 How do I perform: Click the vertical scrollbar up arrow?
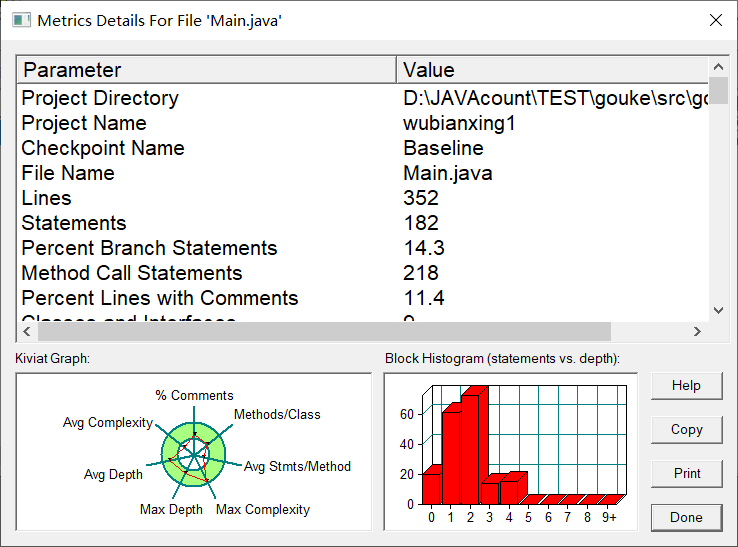tap(718, 67)
